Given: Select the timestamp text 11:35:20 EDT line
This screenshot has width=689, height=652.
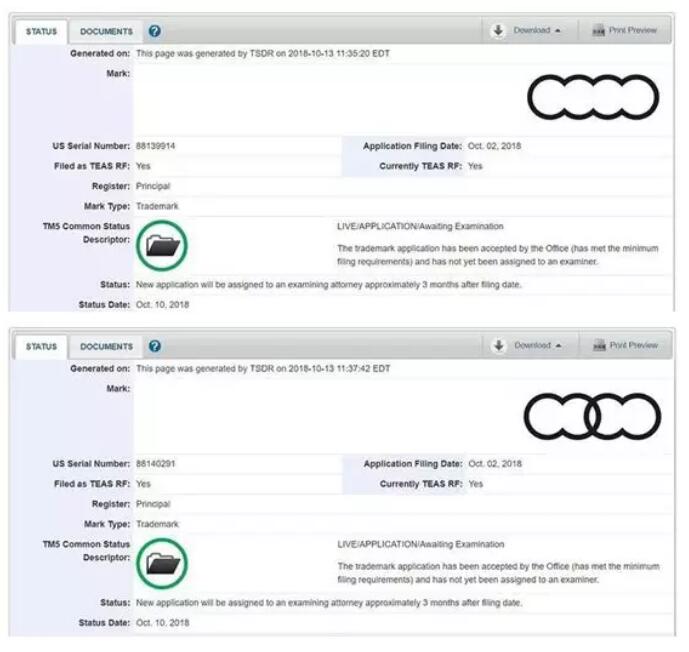Looking at the screenshot, I should (x=263, y=54).
